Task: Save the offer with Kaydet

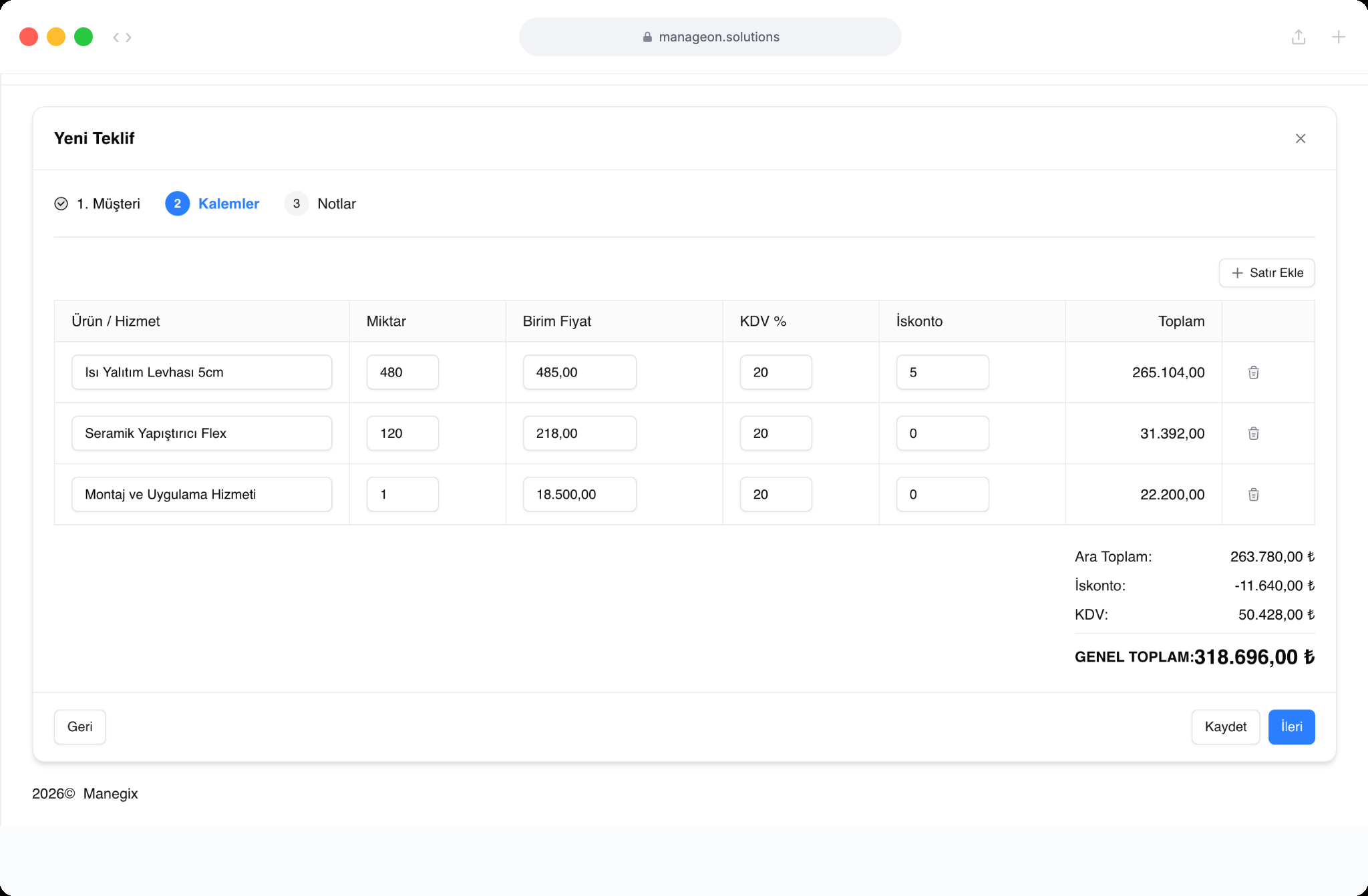Action: click(1225, 726)
